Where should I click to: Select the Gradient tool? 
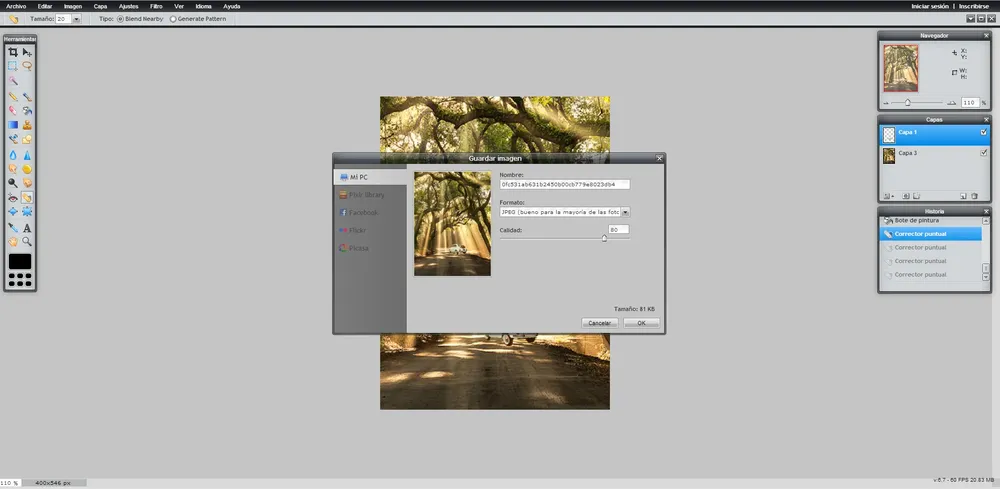click(13, 125)
